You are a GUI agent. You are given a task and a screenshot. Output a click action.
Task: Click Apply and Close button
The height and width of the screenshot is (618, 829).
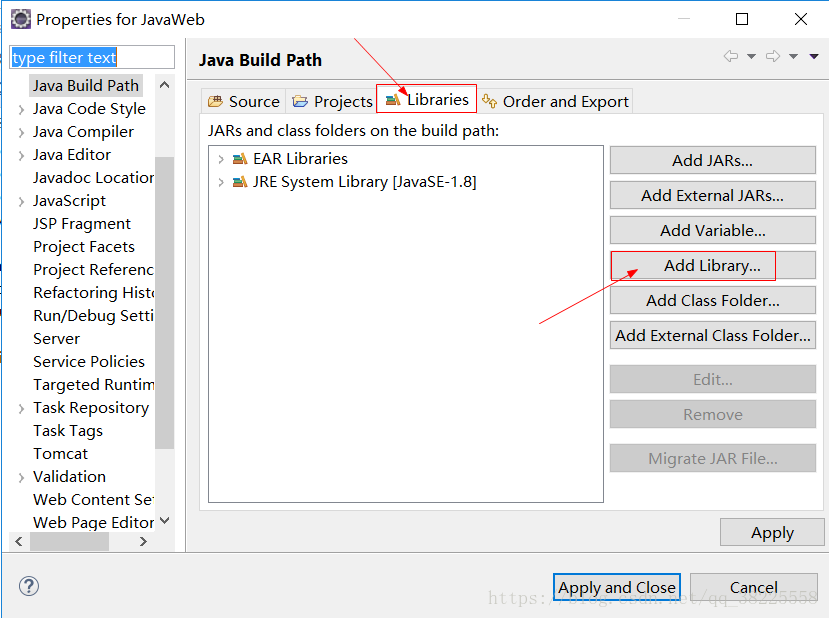tap(617, 587)
